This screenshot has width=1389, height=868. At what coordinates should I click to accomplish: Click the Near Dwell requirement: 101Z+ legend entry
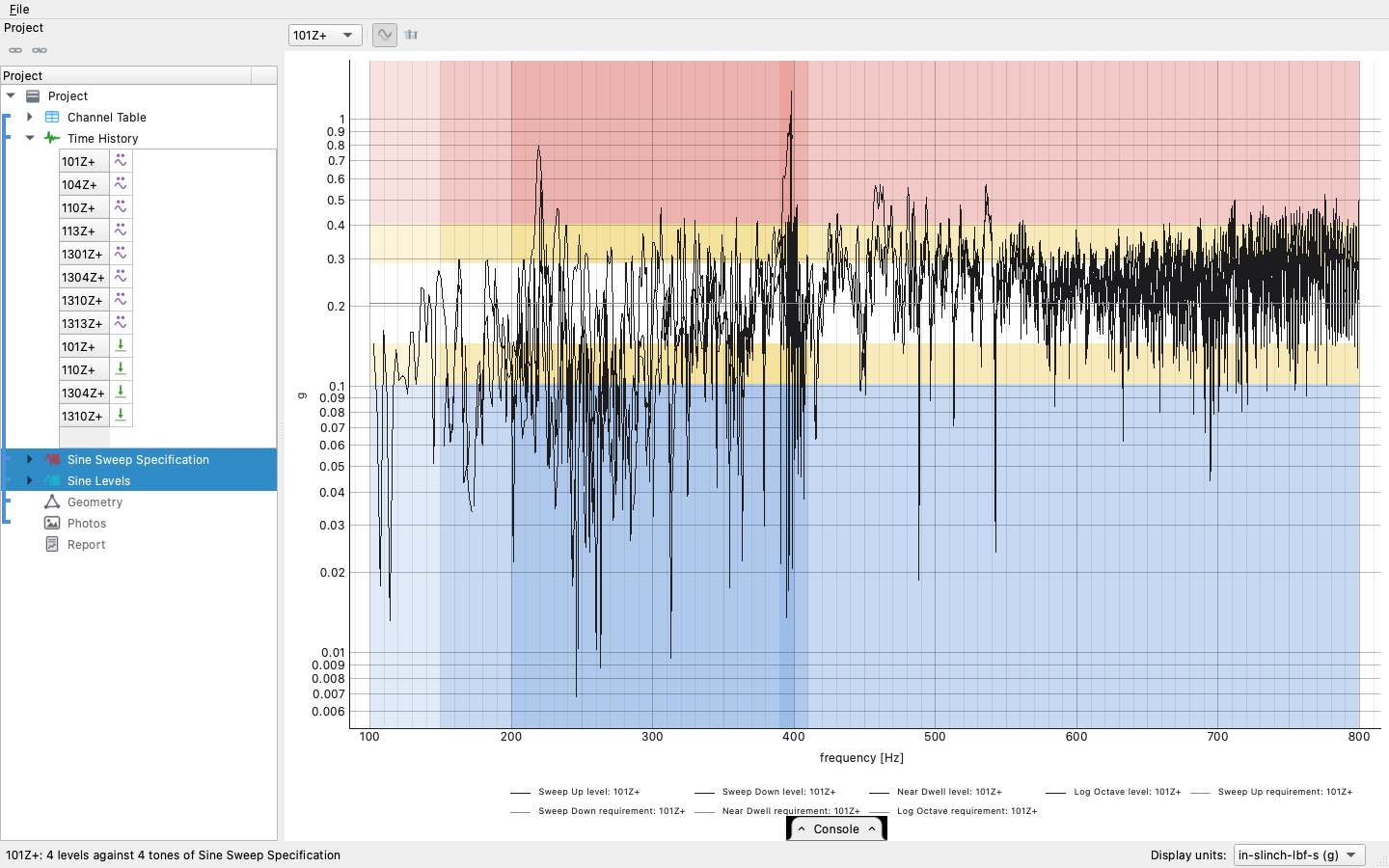pyautogui.click(x=776, y=811)
